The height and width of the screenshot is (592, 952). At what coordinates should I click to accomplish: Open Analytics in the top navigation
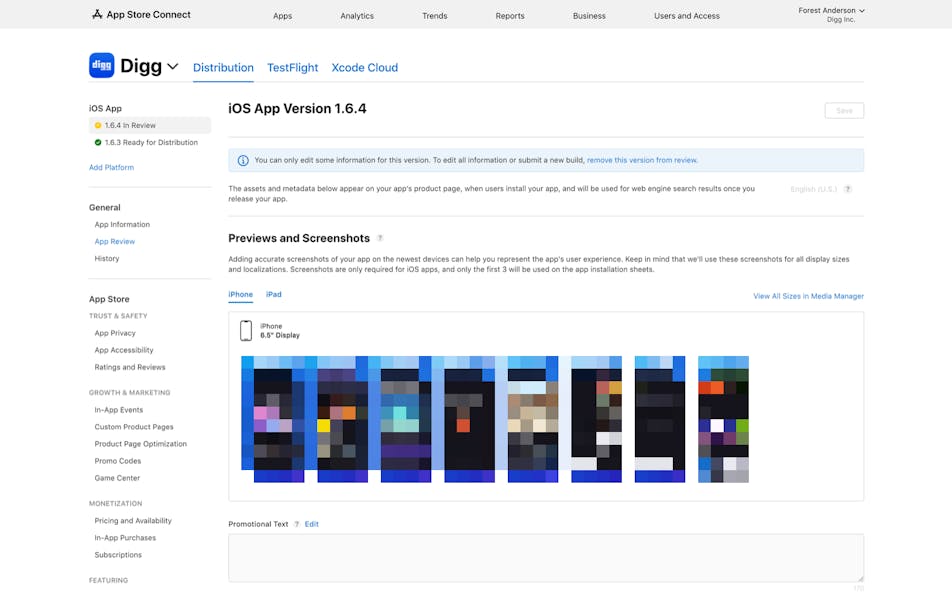click(357, 16)
